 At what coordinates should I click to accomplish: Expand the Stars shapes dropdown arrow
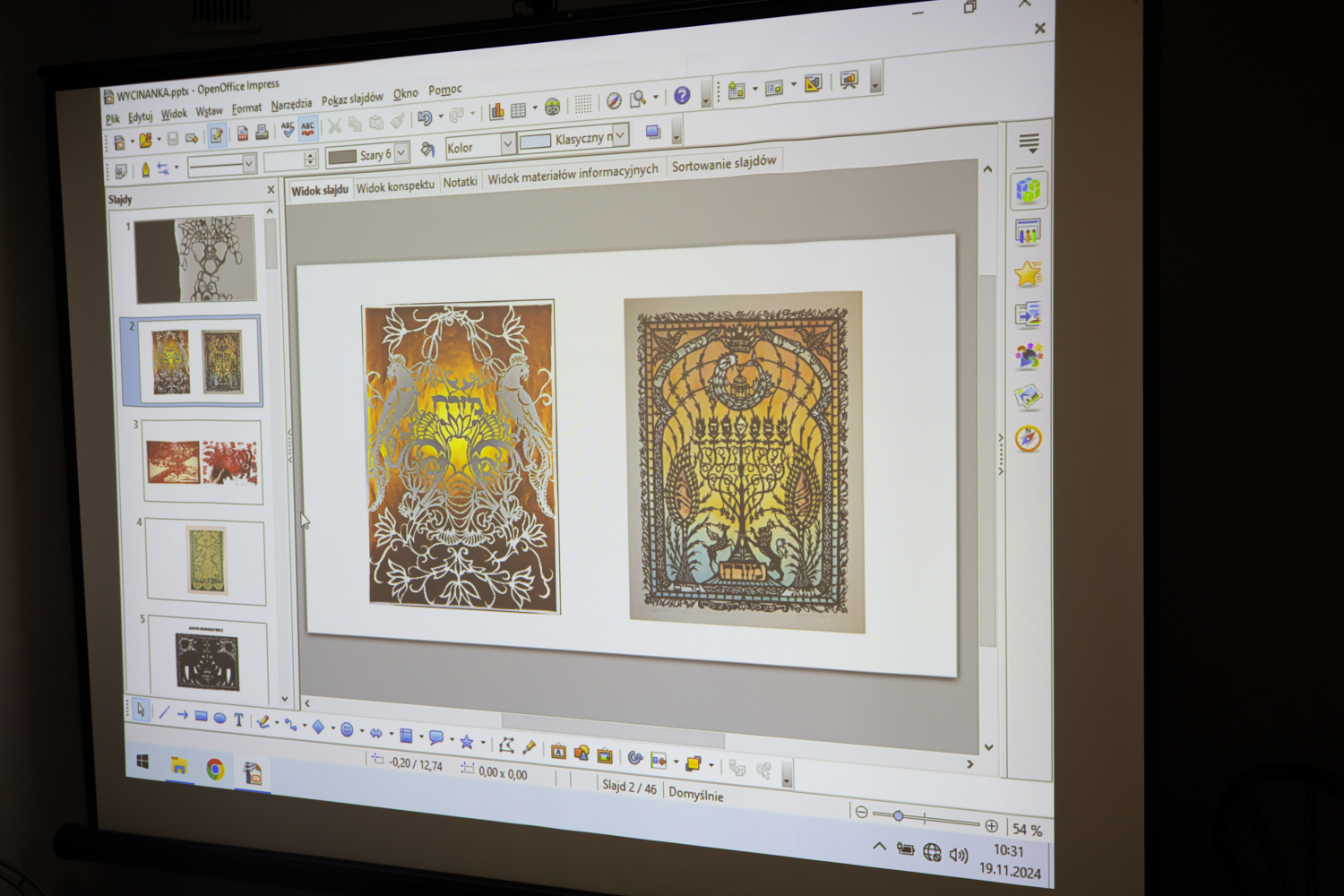point(482,742)
